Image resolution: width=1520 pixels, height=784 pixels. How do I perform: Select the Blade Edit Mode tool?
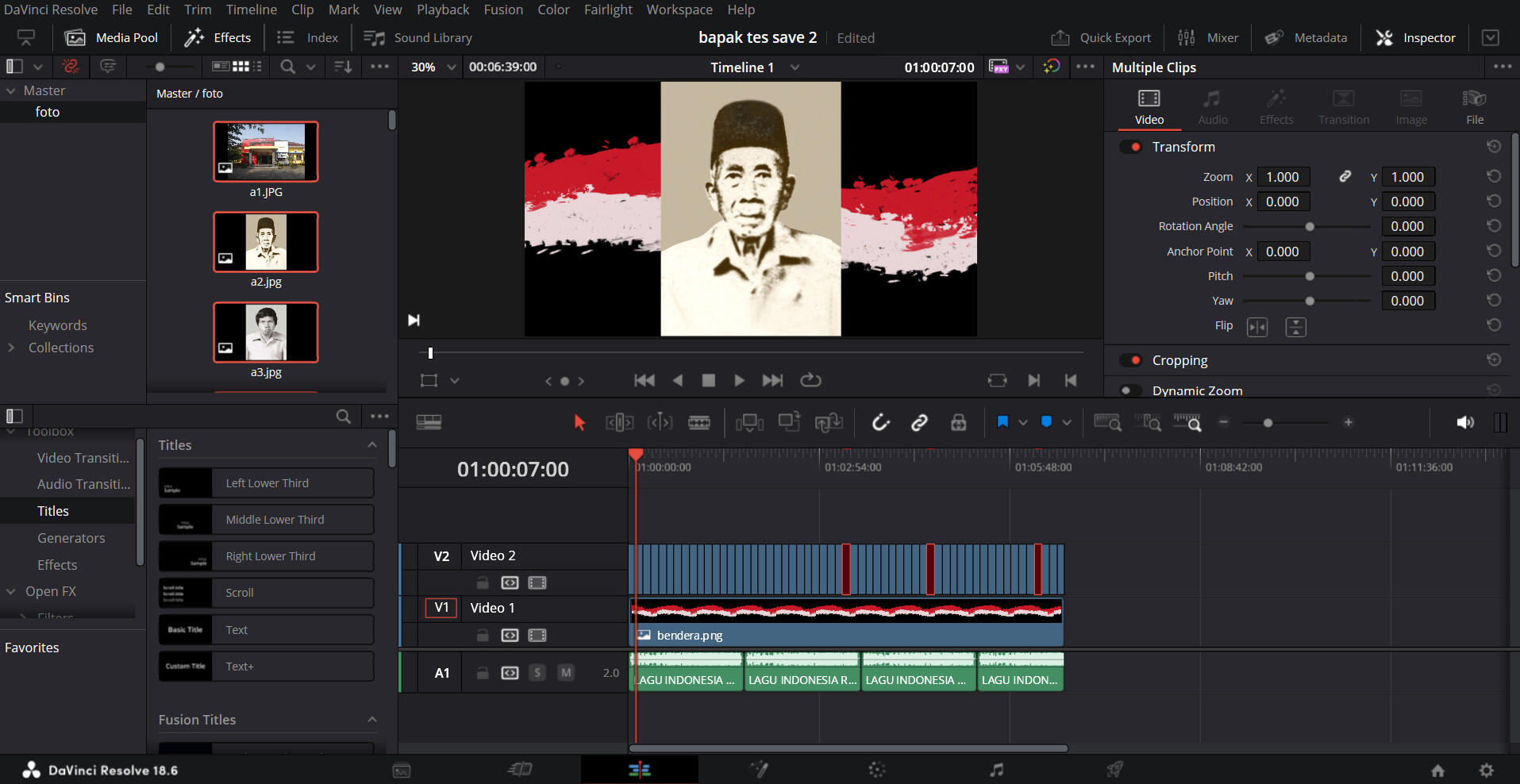699,423
